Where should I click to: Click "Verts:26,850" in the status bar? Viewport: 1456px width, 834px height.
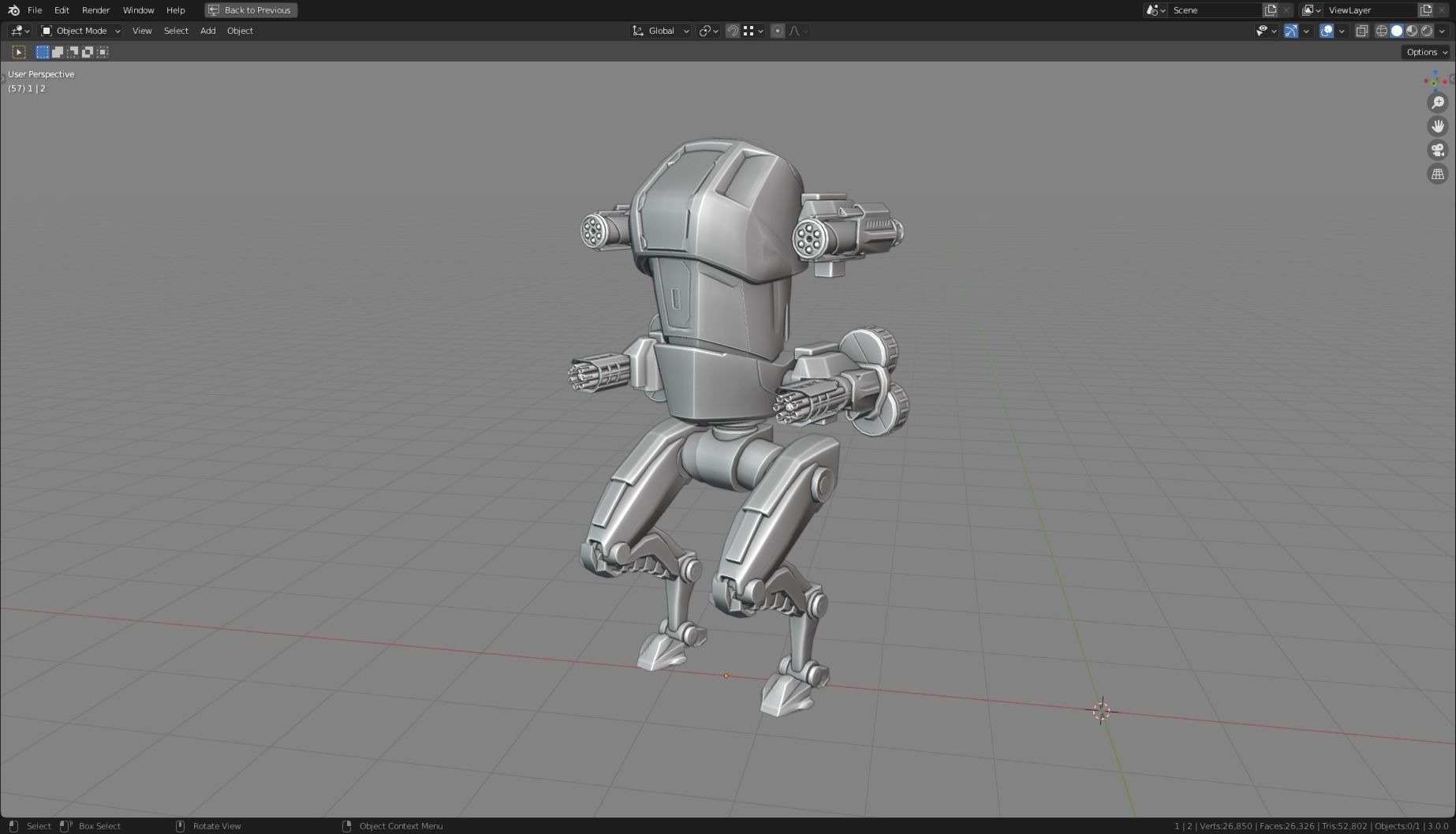pyautogui.click(x=1226, y=826)
